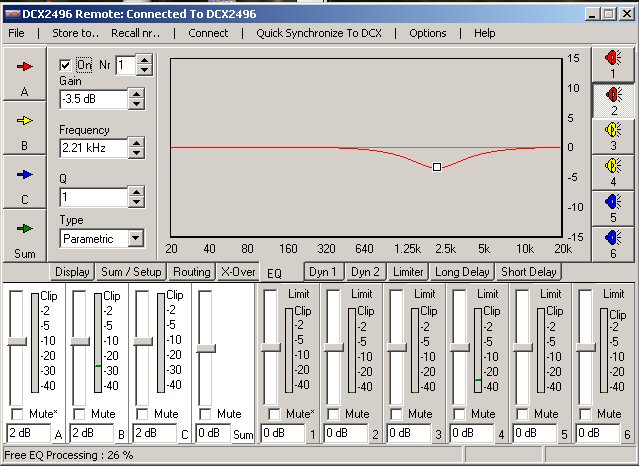
Task: Mute output channel 3
Action: point(396,414)
